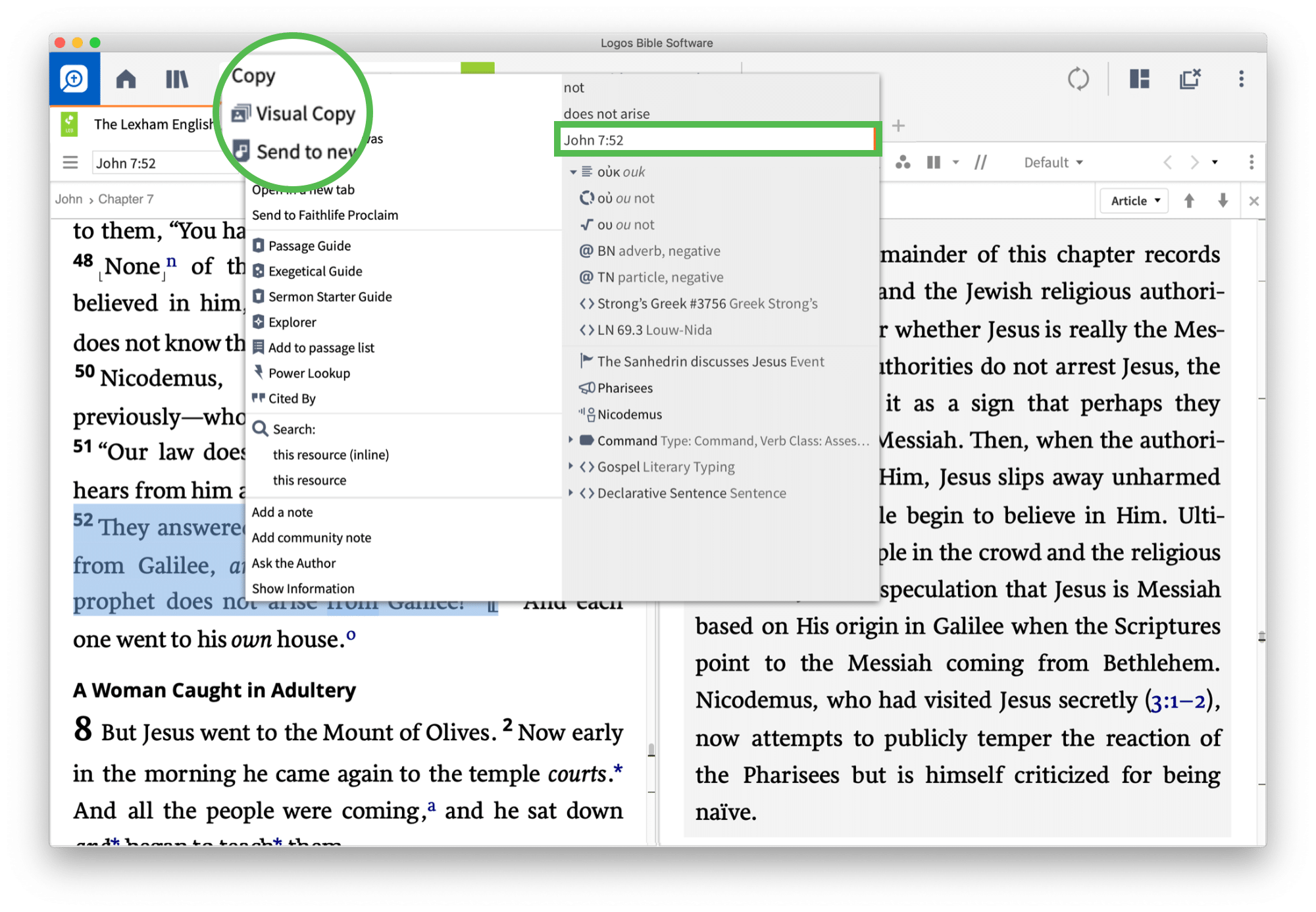Click the close all panels icon
The image size is (1316, 912).
click(x=1190, y=80)
